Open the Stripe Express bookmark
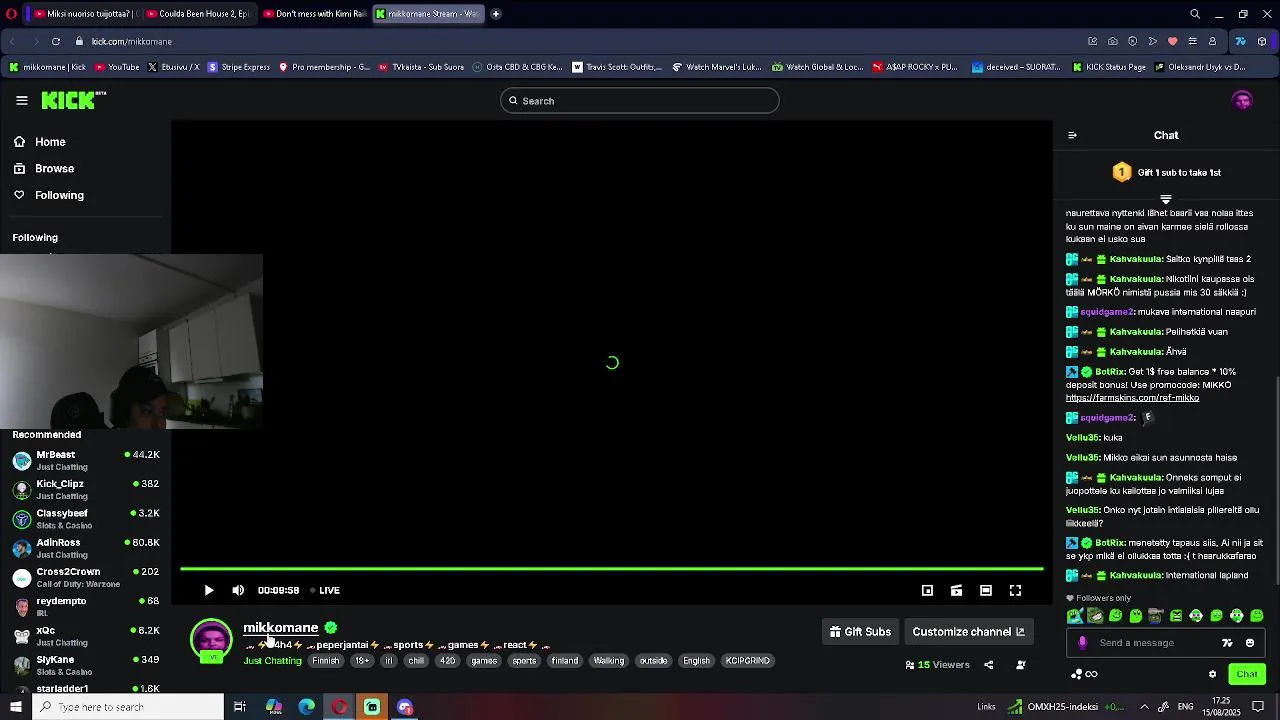 coord(238,67)
